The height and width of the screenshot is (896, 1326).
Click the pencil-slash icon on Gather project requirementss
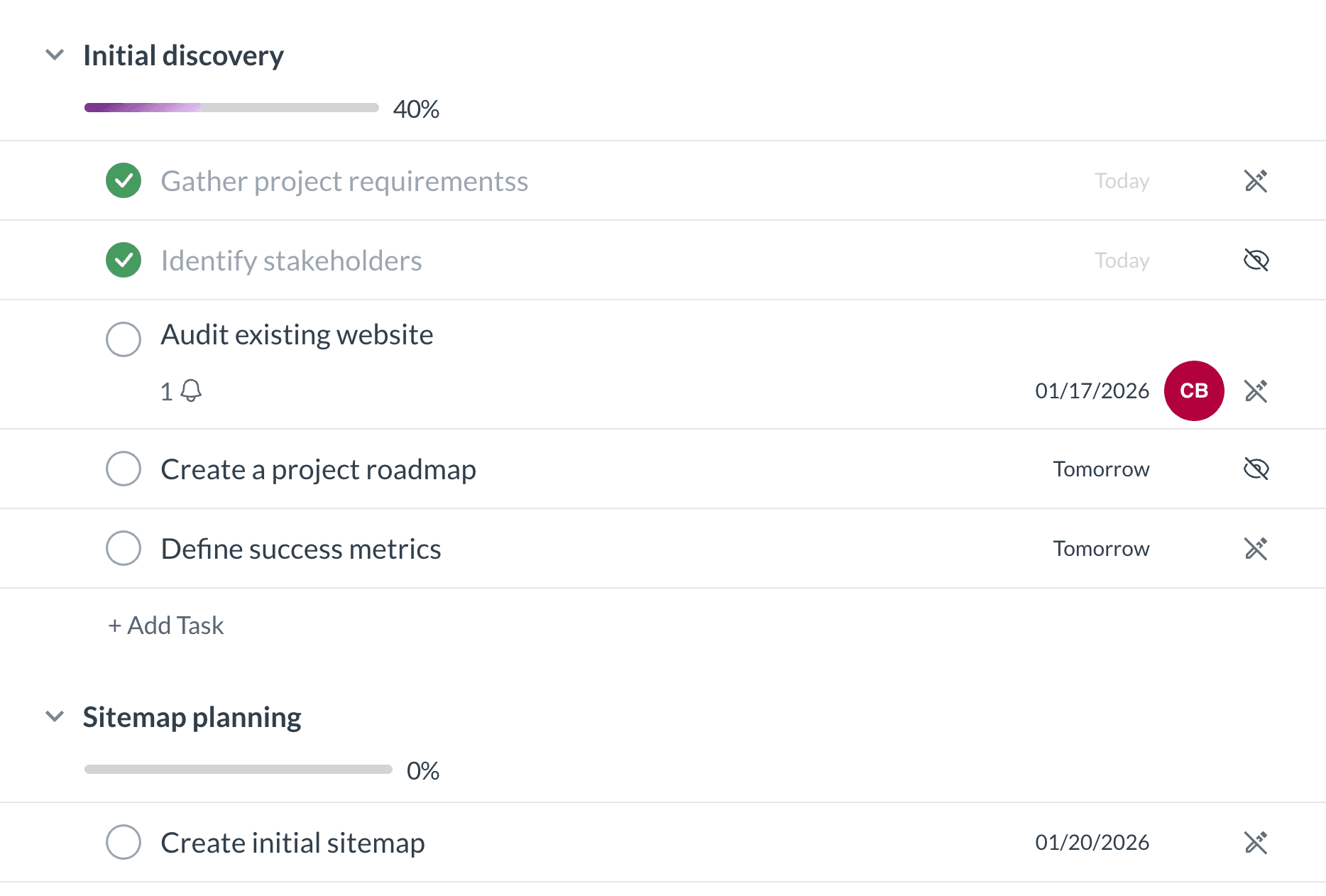tap(1256, 181)
